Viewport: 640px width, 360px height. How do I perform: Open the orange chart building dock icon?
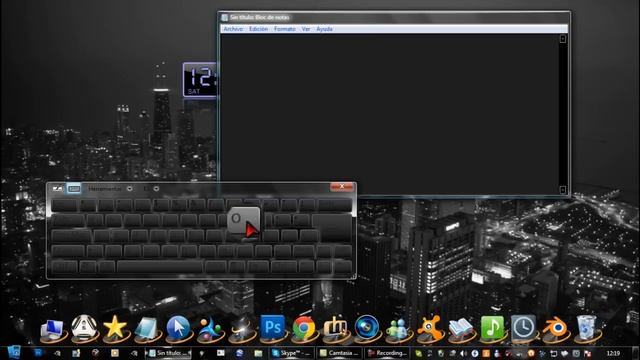[335, 328]
